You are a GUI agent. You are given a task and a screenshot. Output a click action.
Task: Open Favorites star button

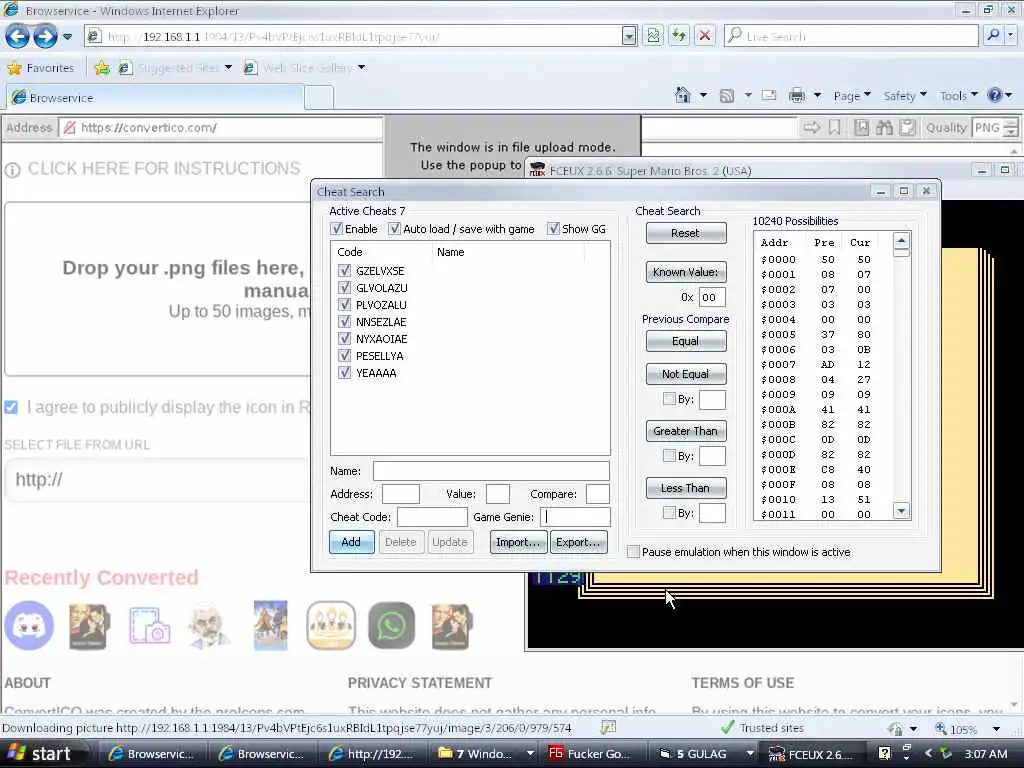point(41,67)
